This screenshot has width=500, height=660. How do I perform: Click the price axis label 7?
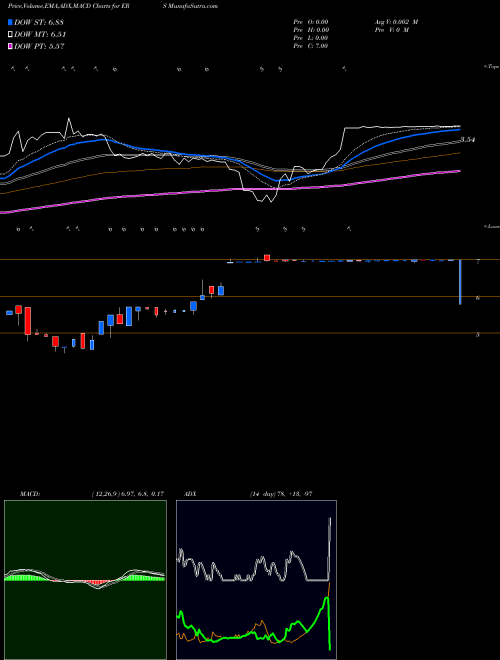pos(478,262)
